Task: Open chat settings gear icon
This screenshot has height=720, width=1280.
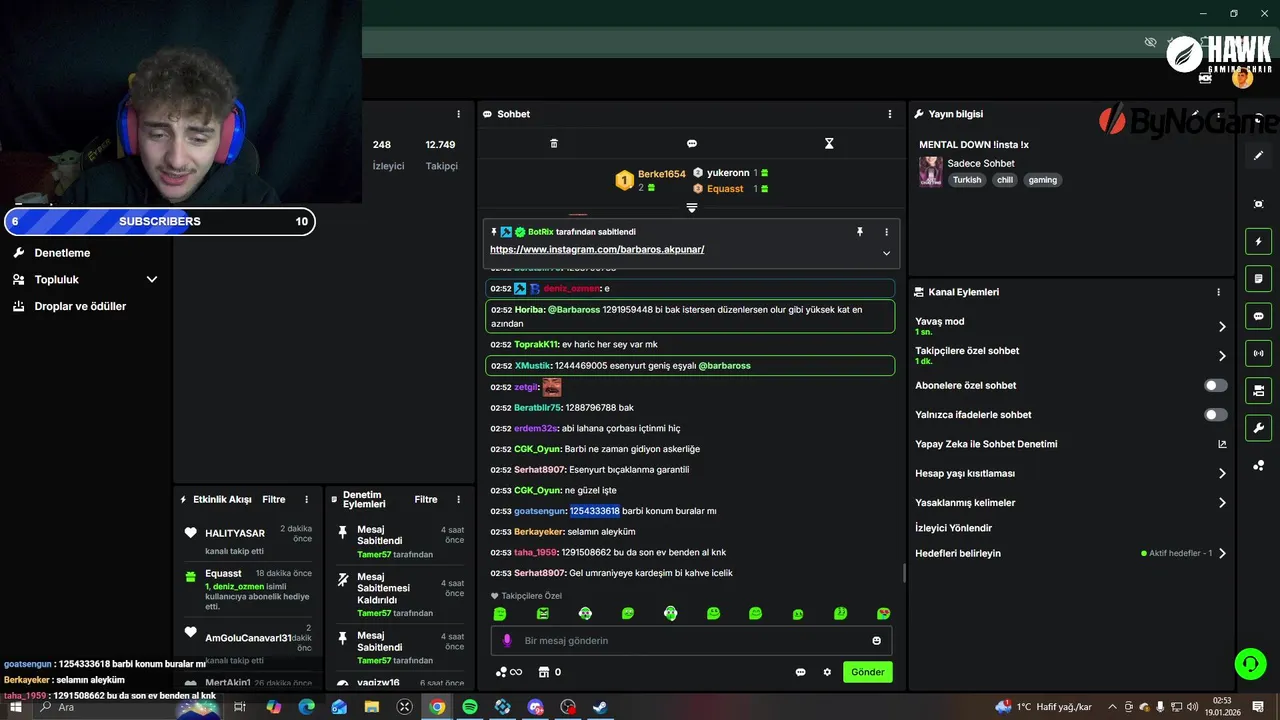Action: (827, 672)
